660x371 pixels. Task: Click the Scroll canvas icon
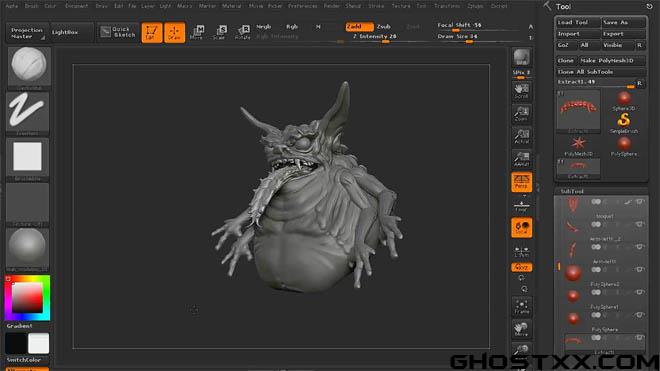tap(521, 91)
